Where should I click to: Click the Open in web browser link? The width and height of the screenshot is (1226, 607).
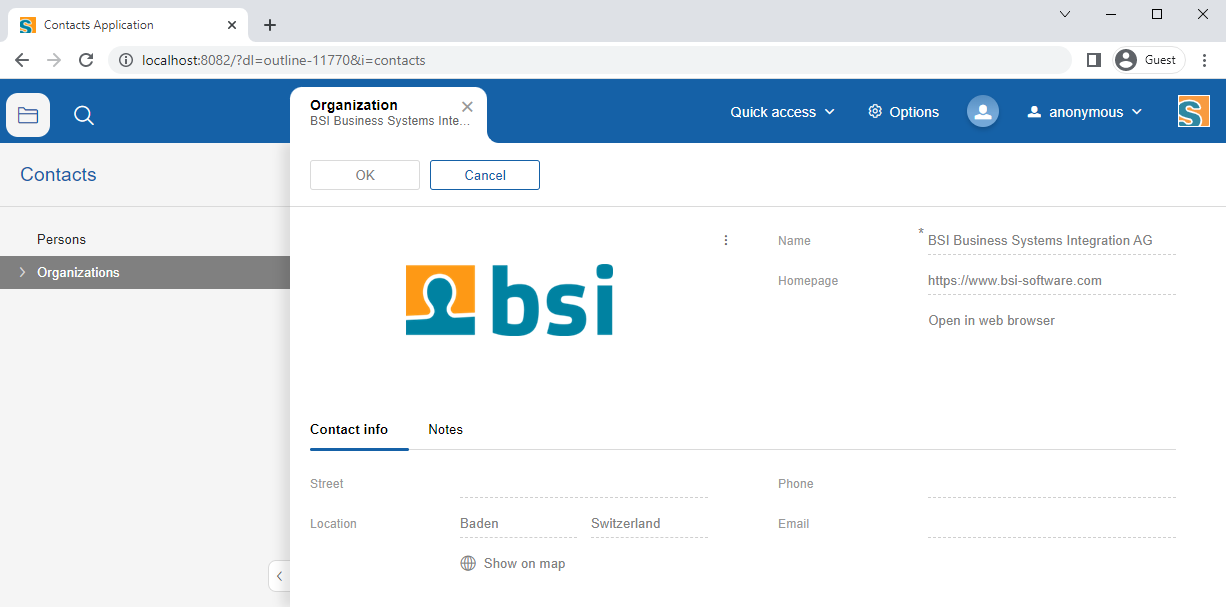click(x=991, y=321)
